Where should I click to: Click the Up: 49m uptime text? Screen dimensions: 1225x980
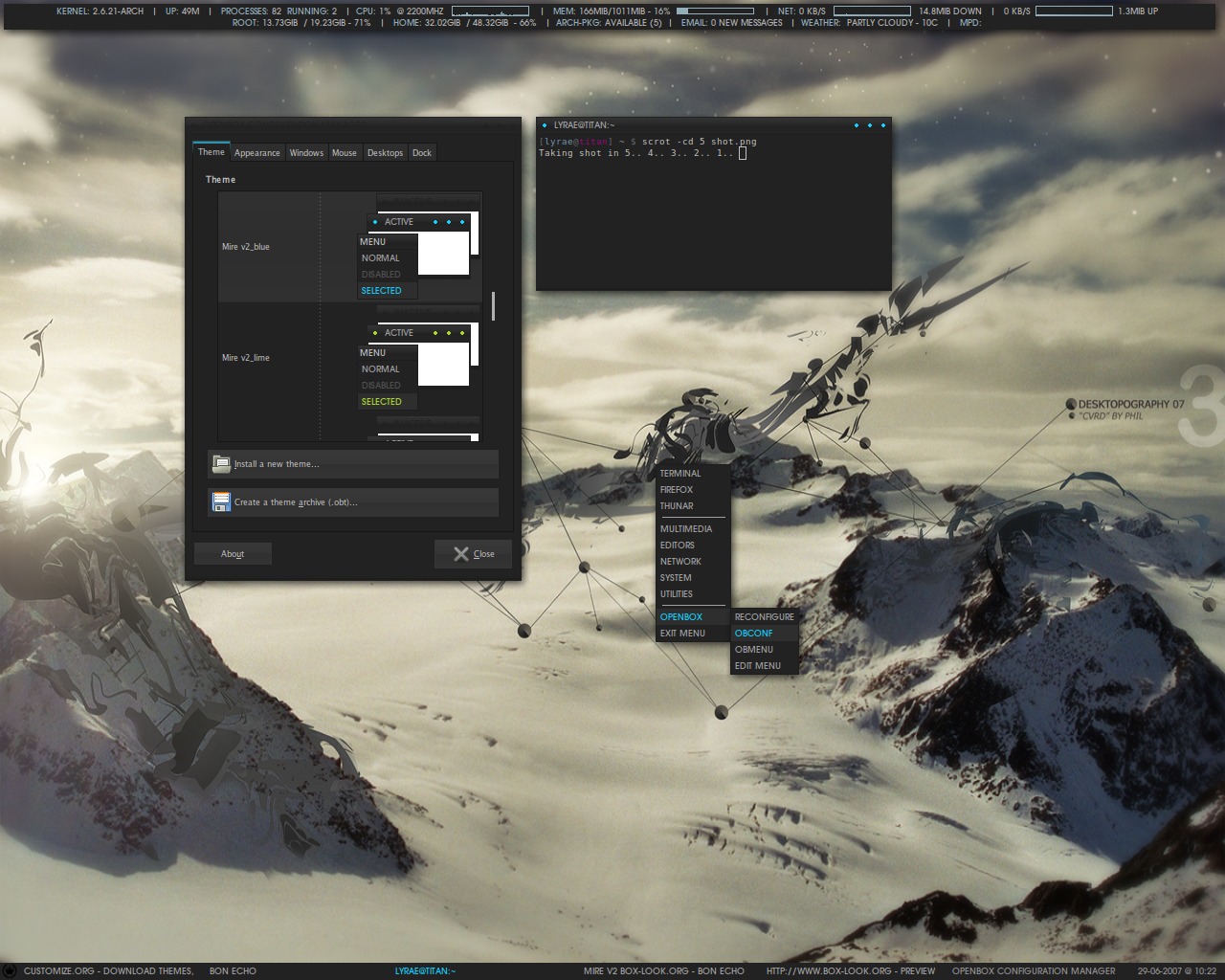182,11
